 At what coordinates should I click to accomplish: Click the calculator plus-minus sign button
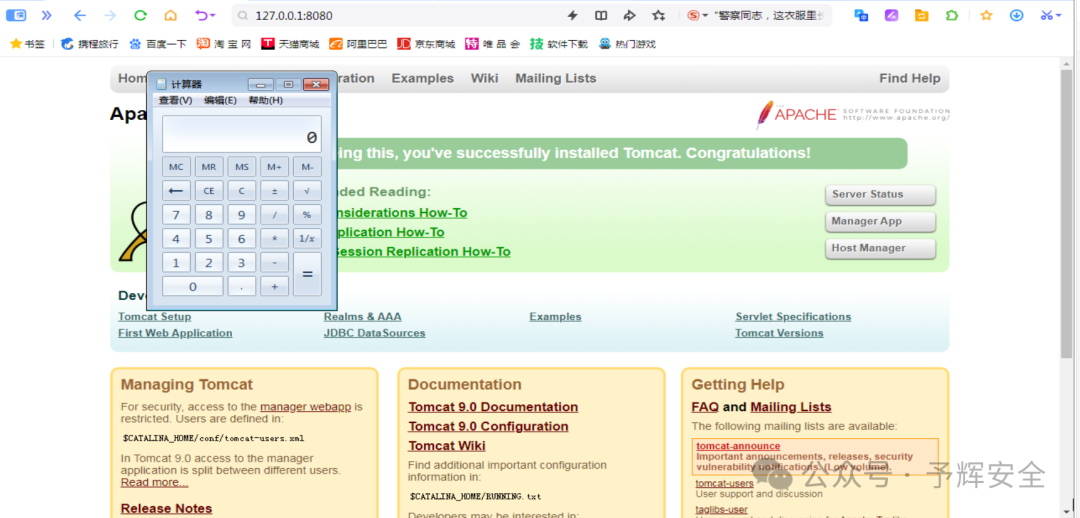274,191
